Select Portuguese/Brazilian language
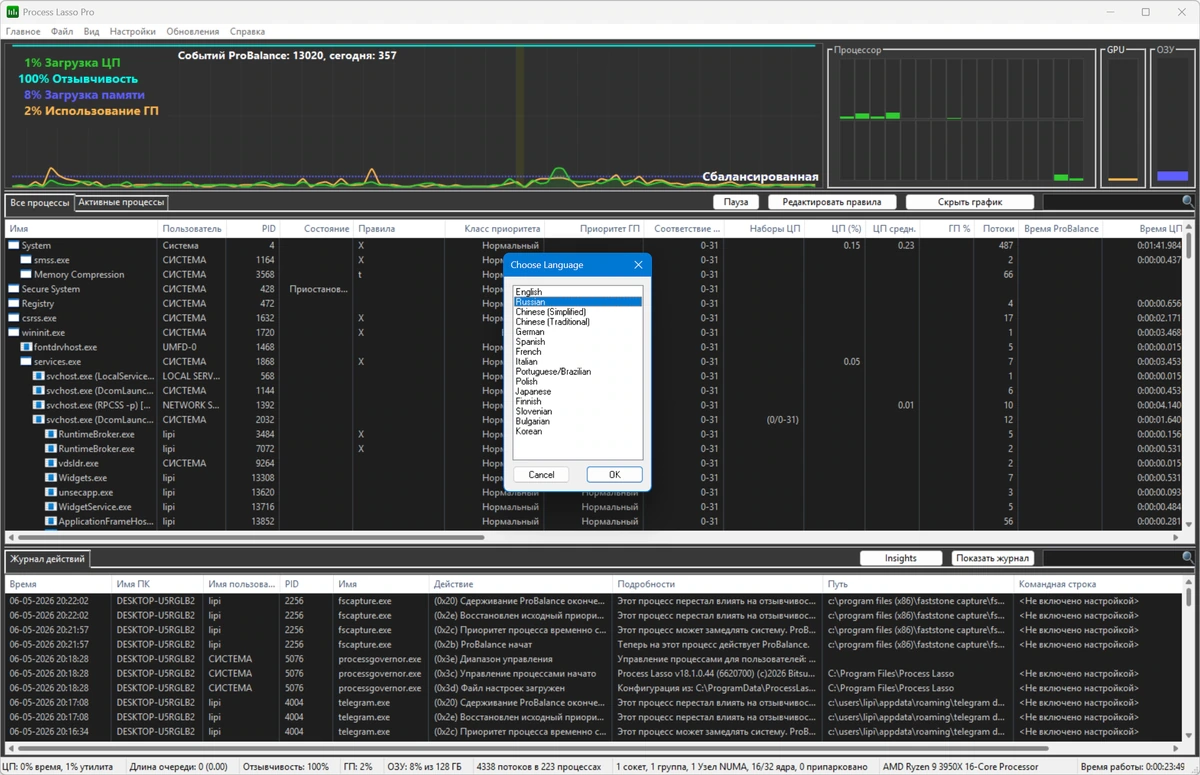 (x=577, y=372)
